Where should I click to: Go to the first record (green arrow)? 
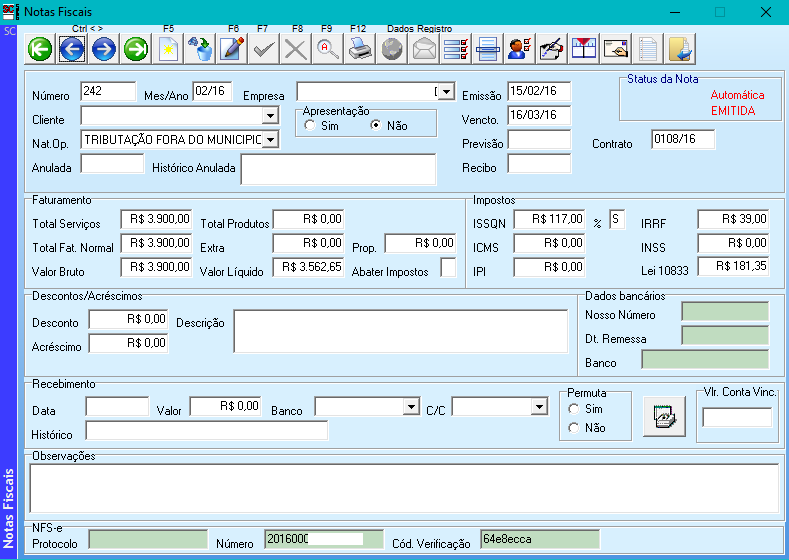[40, 48]
